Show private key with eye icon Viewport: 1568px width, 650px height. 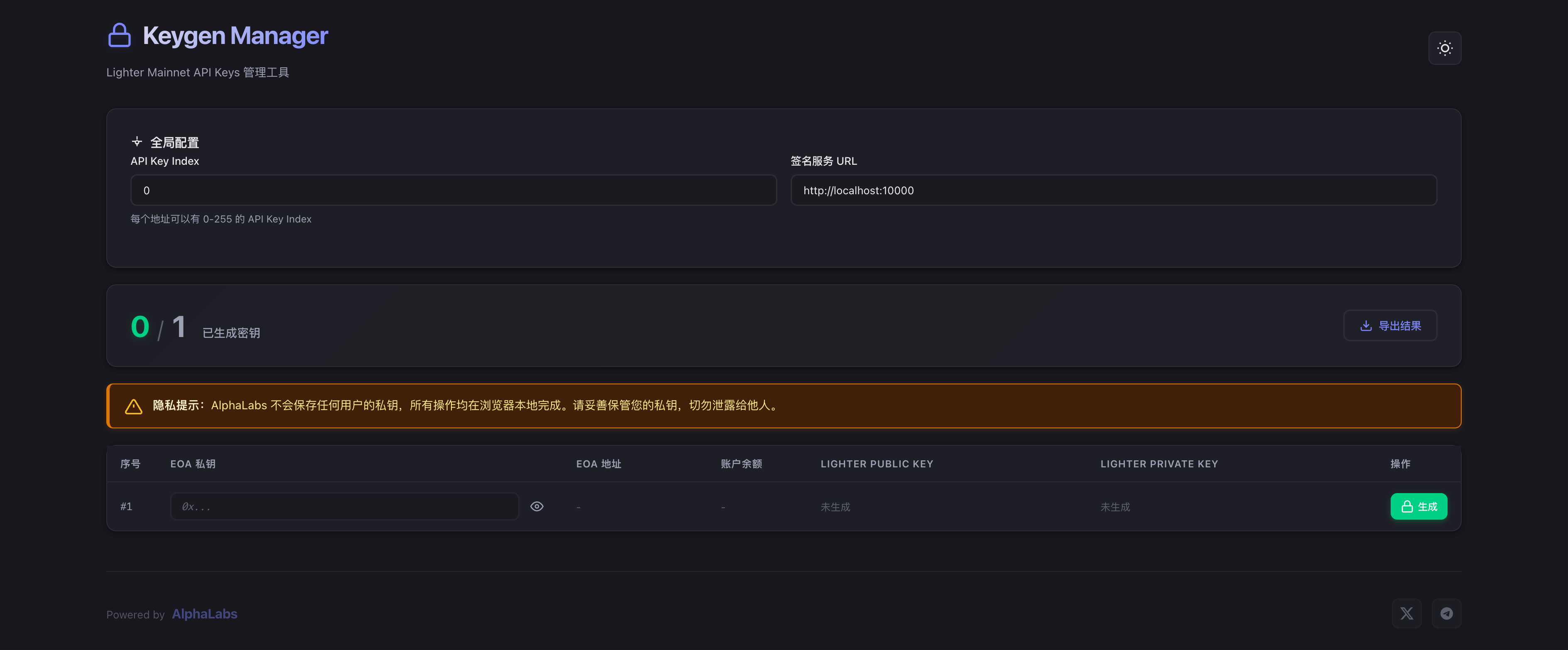(536, 506)
